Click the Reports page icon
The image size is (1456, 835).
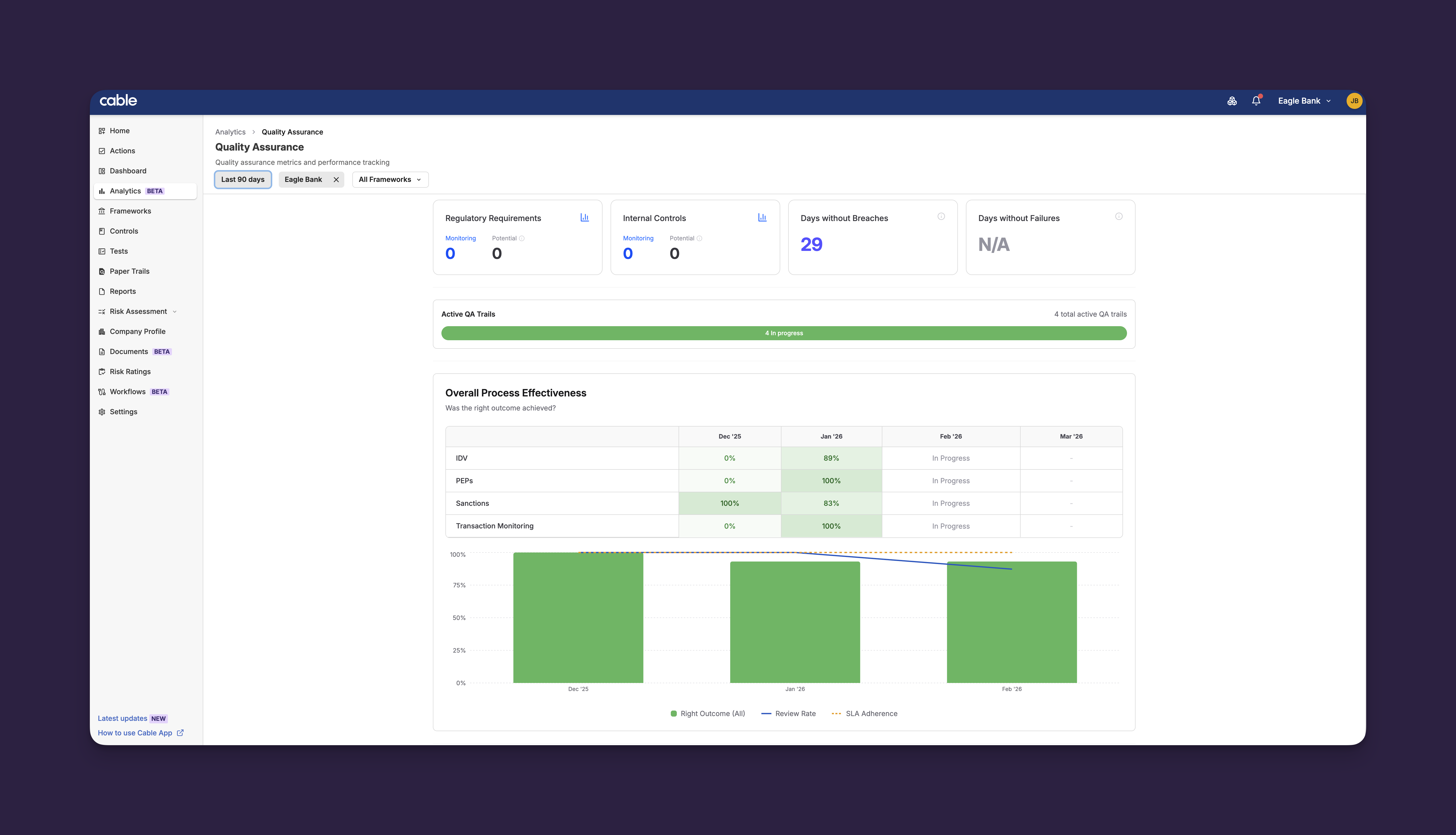coord(101,291)
